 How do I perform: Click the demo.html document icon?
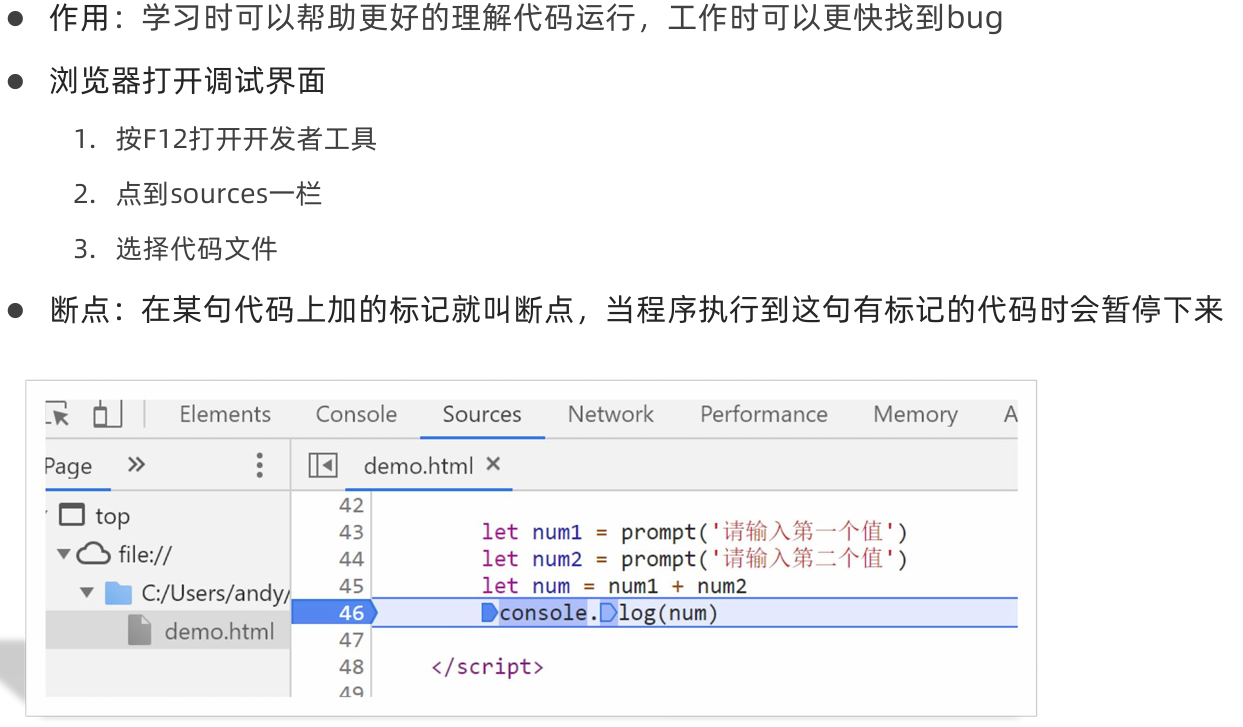[140, 630]
